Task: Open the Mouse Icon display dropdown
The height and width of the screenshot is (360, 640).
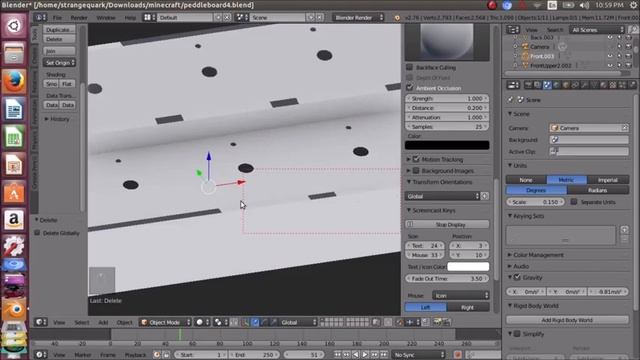Action: [x=460, y=295]
